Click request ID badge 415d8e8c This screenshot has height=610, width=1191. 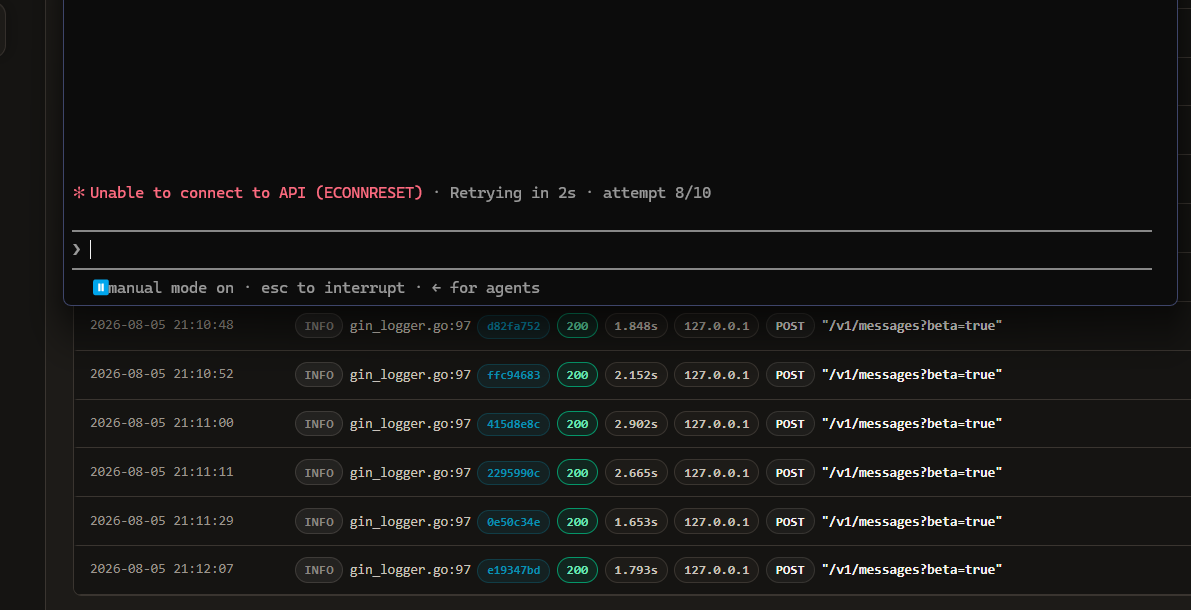pos(513,424)
